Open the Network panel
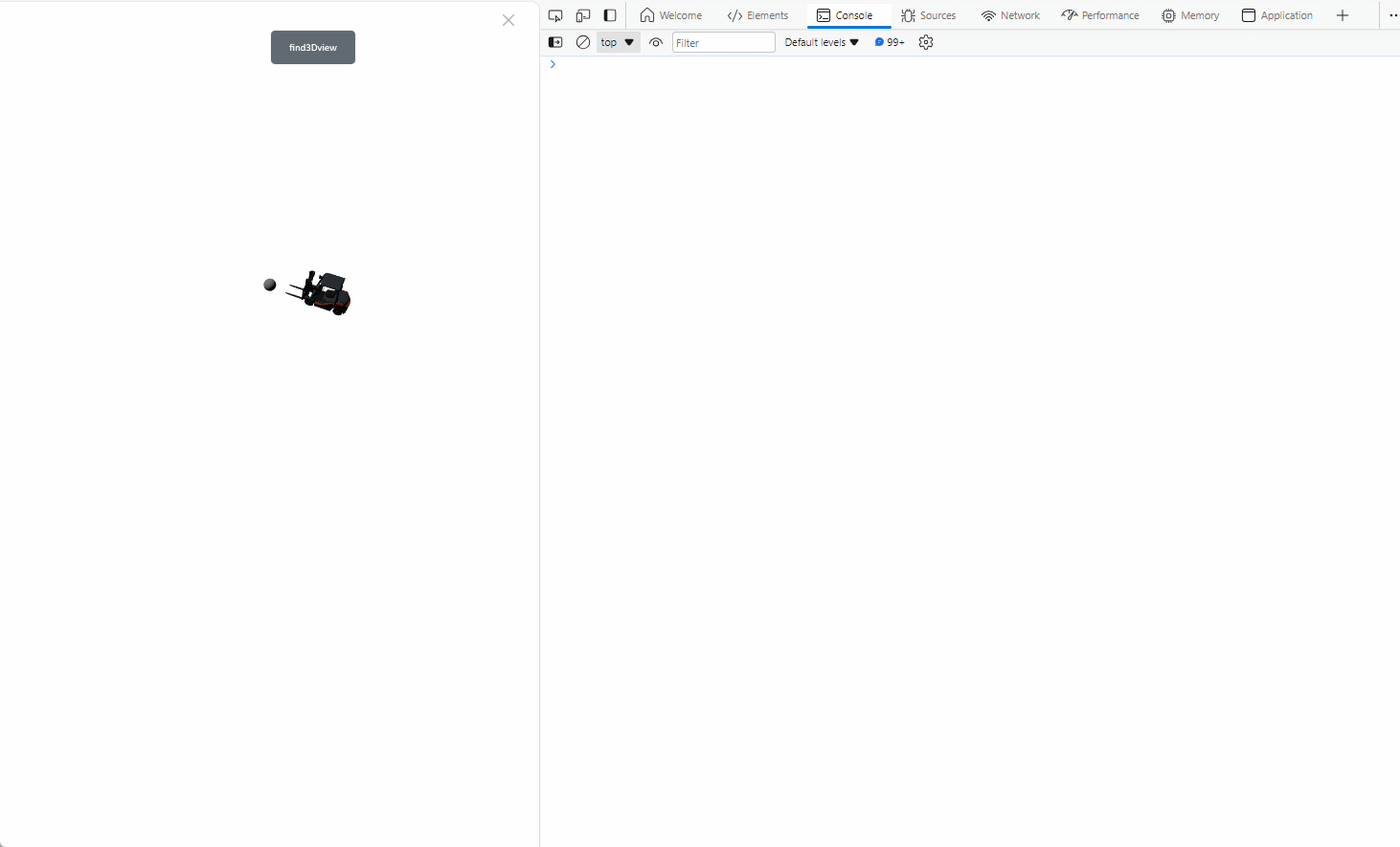 pyautogui.click(x=1010, y=15)
